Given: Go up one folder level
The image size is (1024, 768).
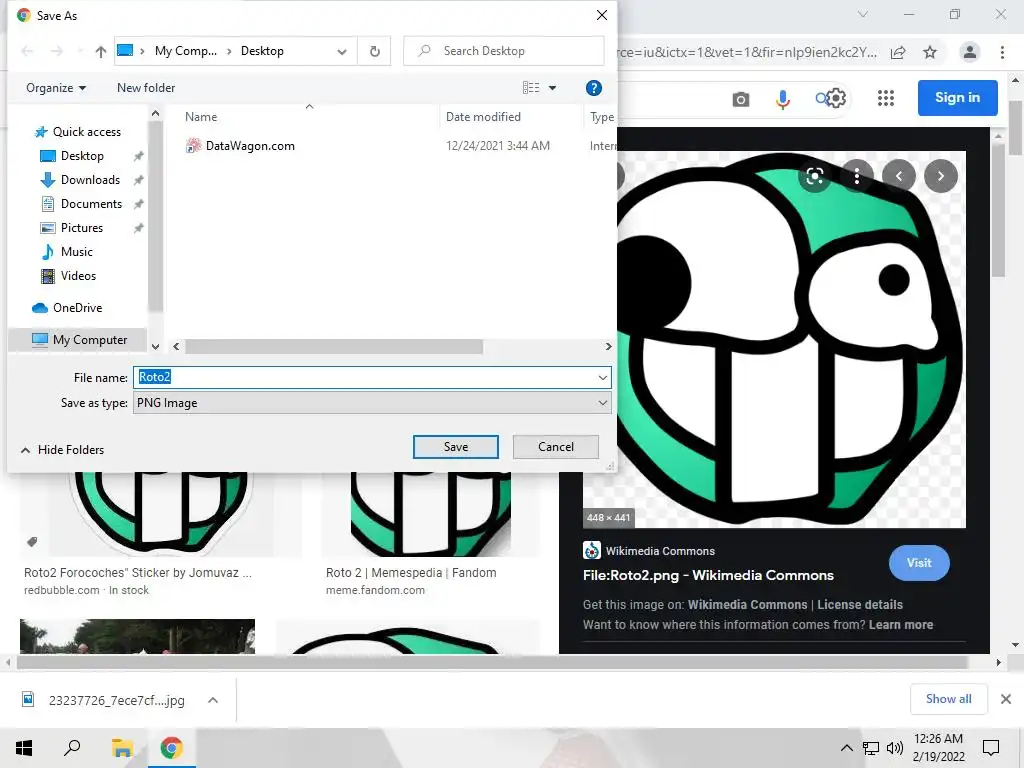Looking at the screenshot, I should point(101,51).
